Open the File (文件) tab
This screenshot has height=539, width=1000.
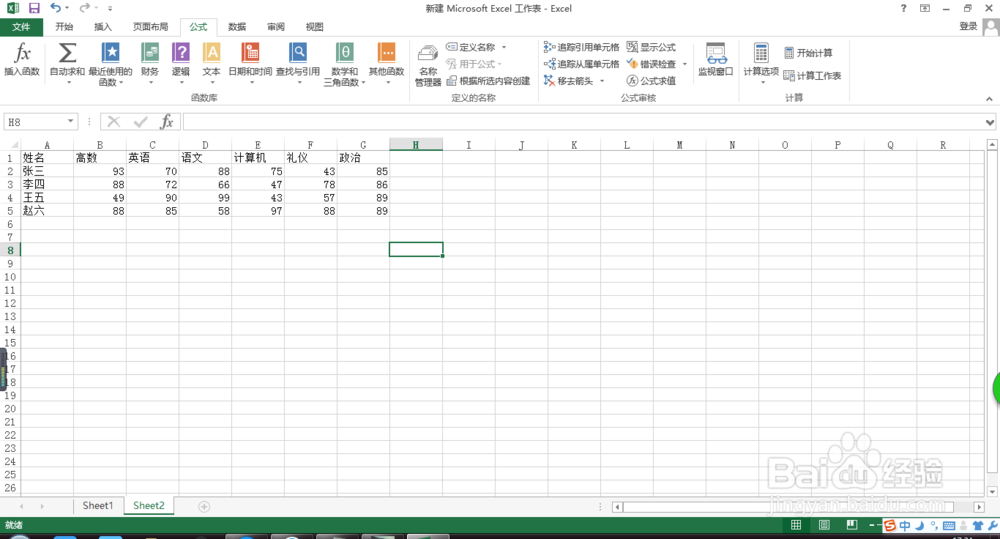[x=21, y=27]
